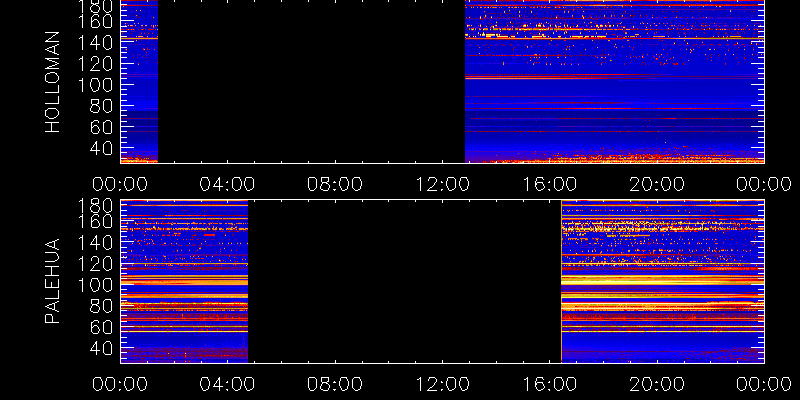Select the 160 tick label on HOLLOMAN axis
Screen dimensions: 800x400
(x=96, y=22)
